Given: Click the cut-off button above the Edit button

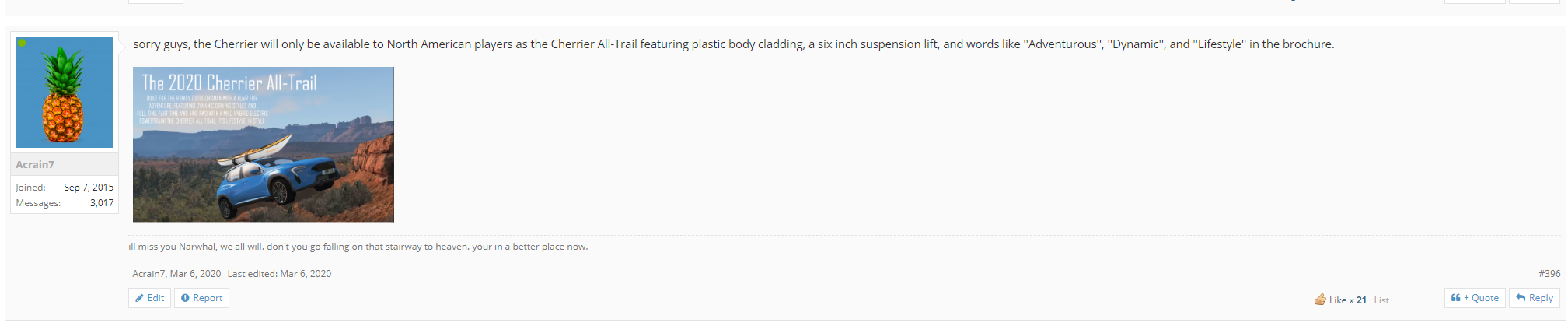Looking at the screenshot, I should coord(155,2).
